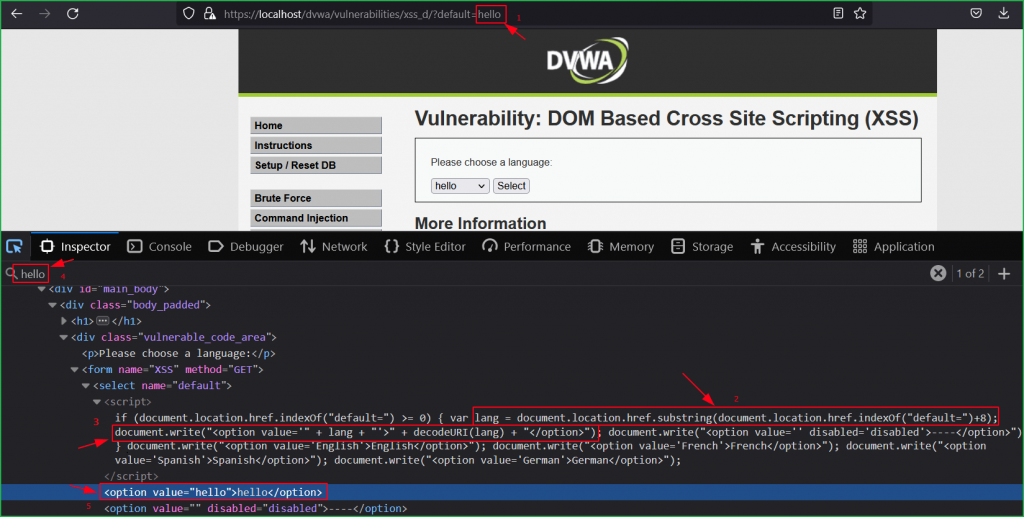Open the Memory tab
Viewport: 1024px width, 517px height.
click(620, 246)
